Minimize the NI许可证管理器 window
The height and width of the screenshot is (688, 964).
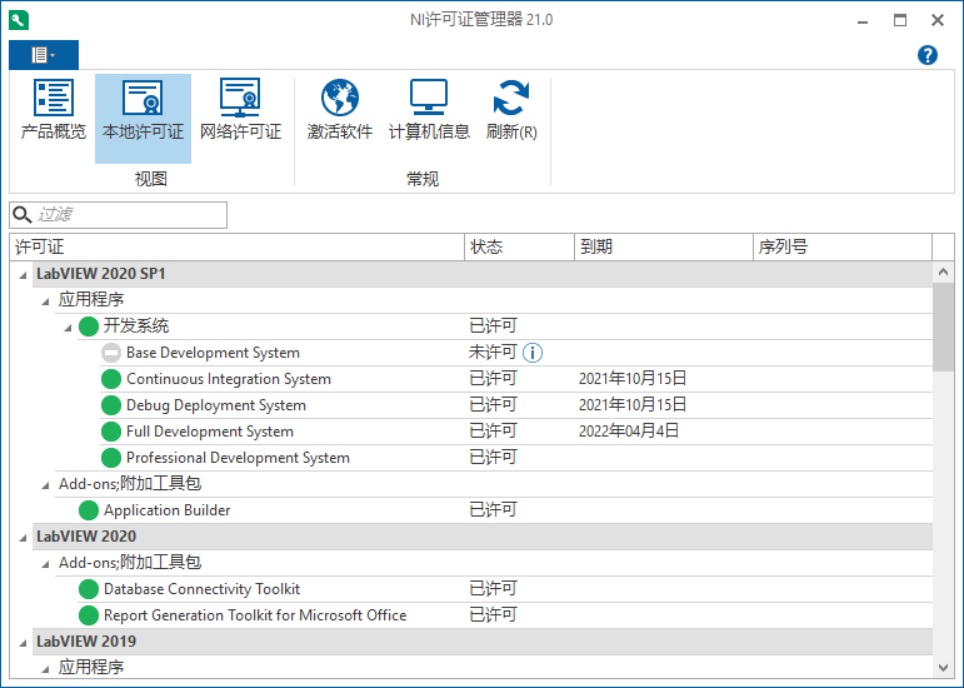(x=863, y=20)
